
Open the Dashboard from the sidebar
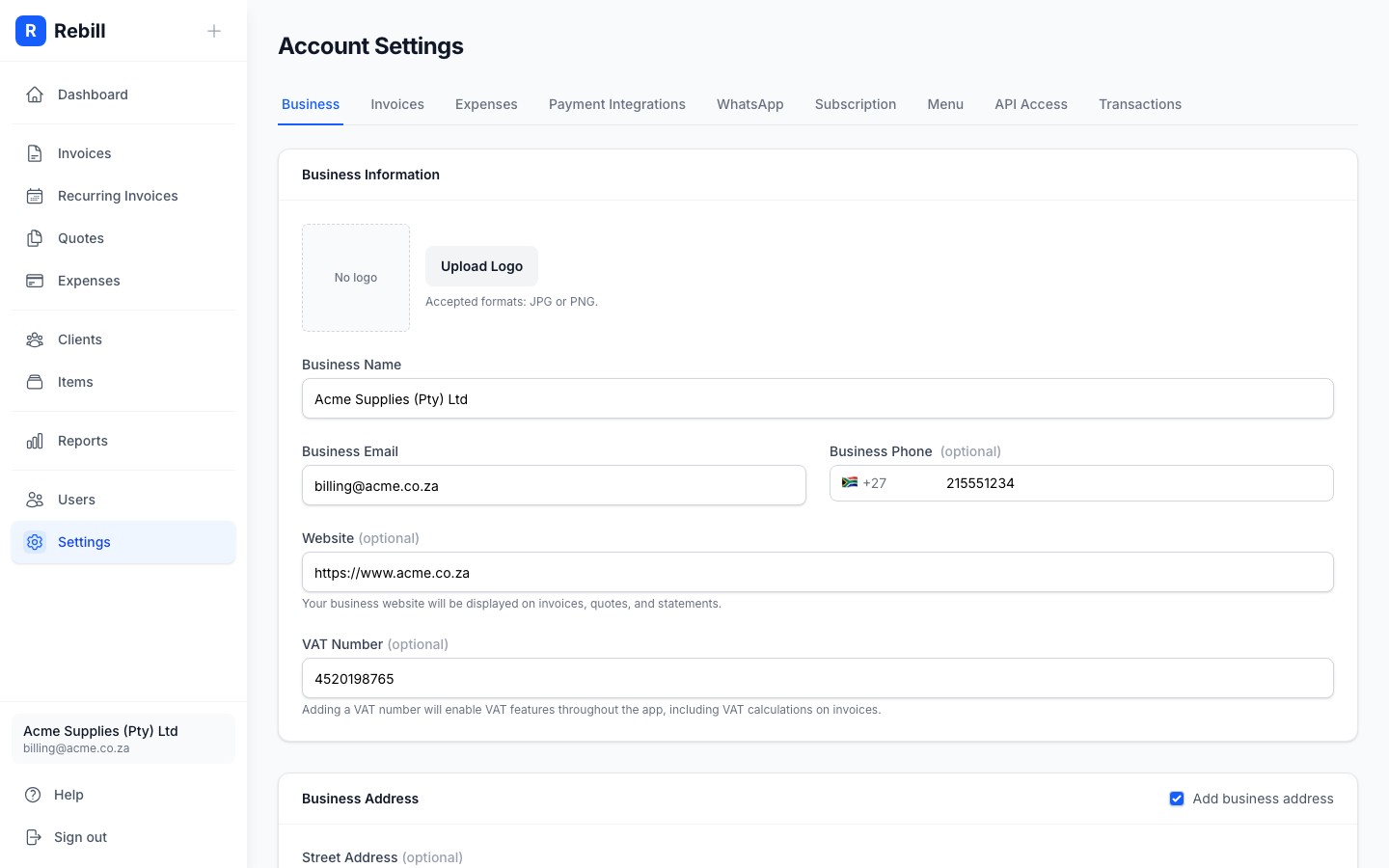pyautogui.click(x=35, y=95)
